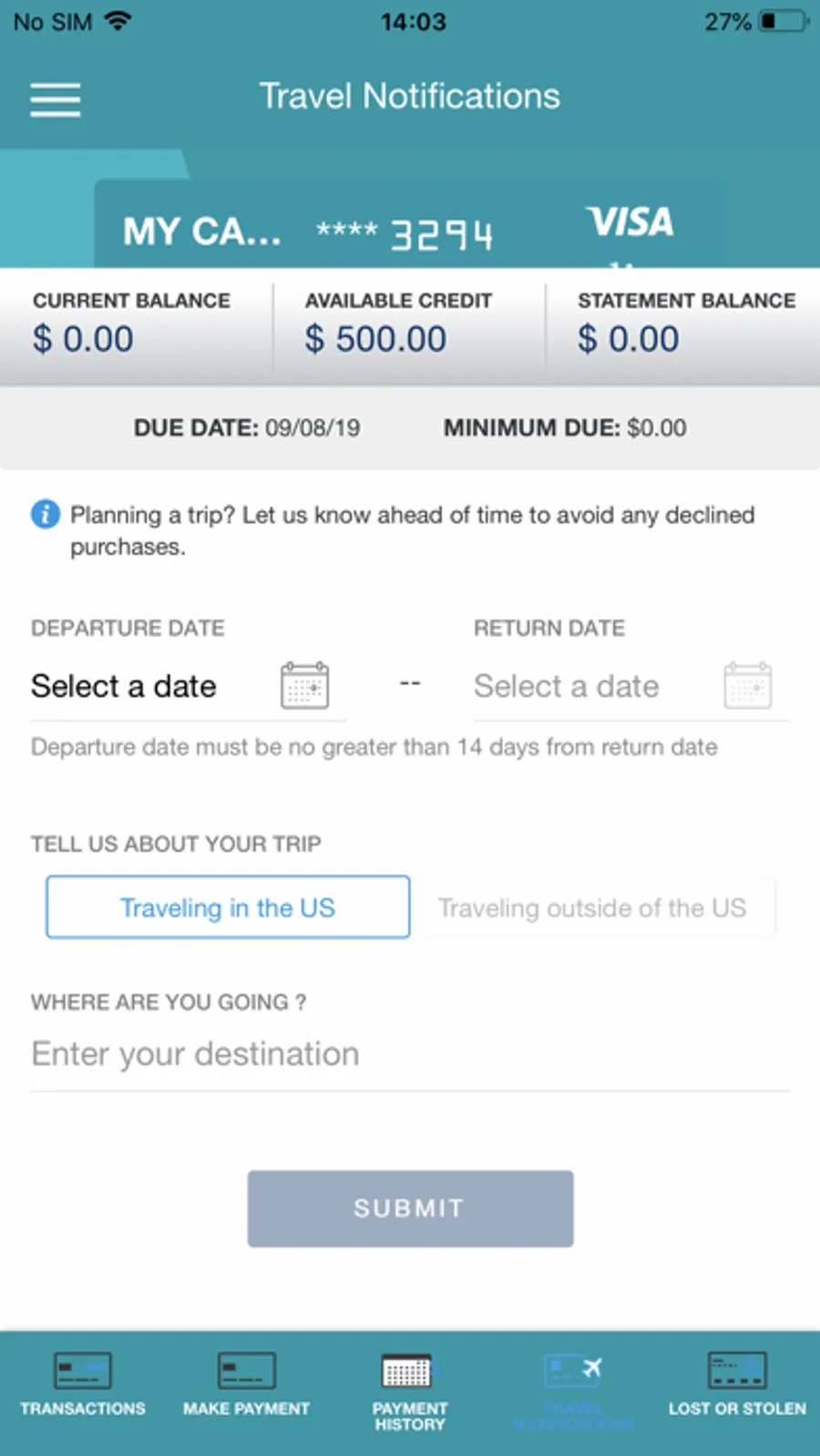Tap the Lost or Stolen icon
The width and height of the screenshot is (820, 1456).
coord(737,1370)
